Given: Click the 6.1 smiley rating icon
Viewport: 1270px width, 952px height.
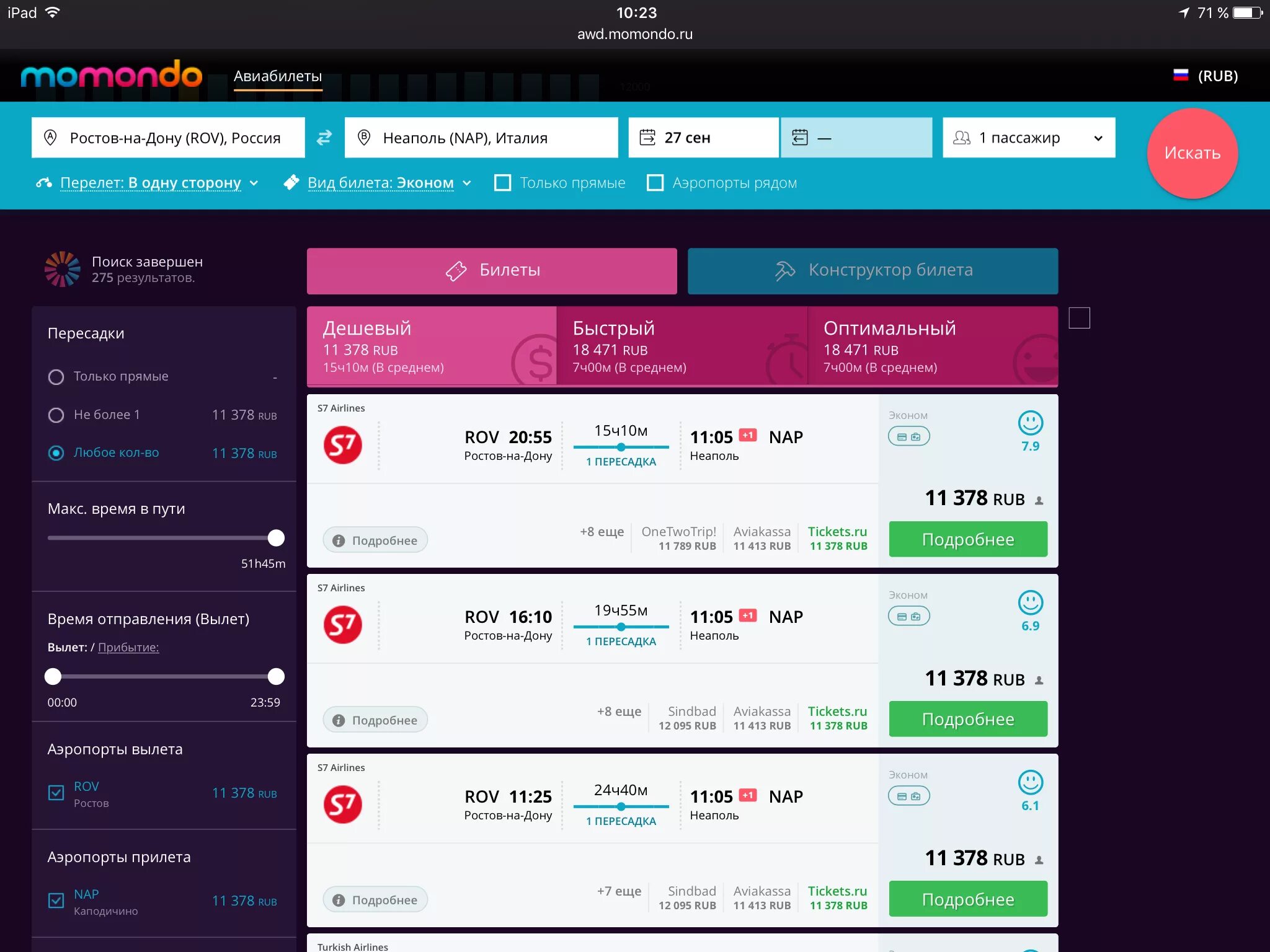Looking at the screenshot, I should pyautogui.click(x=1030, y=782).
